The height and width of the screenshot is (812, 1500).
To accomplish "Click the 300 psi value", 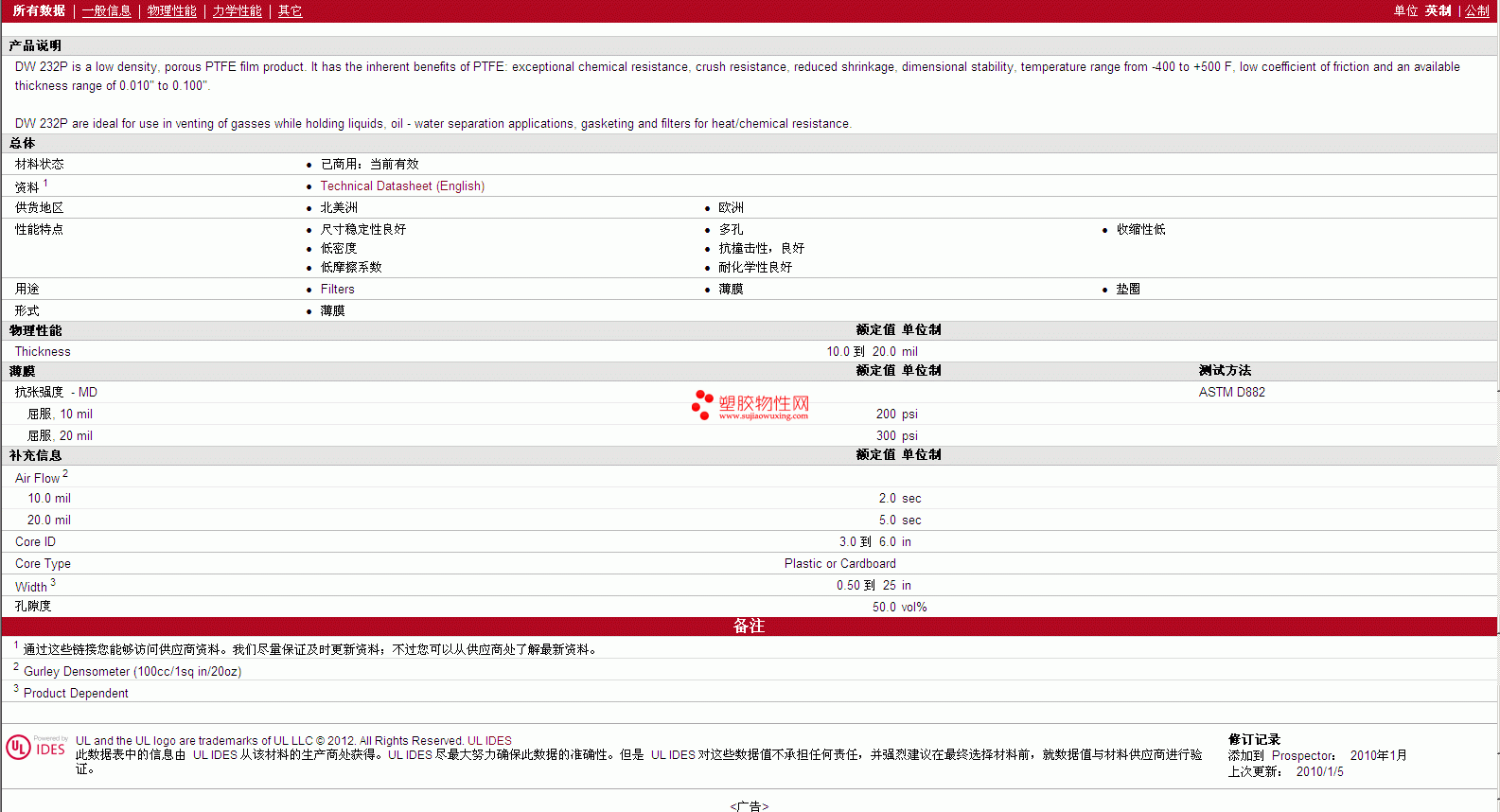I will coord(896,436).
